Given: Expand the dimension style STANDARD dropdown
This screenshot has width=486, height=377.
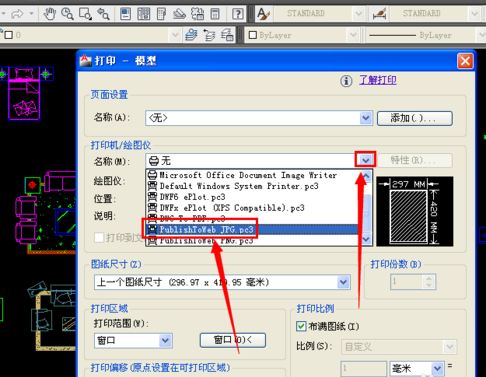Looking at the screenshot, I should [x=474, y=14].
